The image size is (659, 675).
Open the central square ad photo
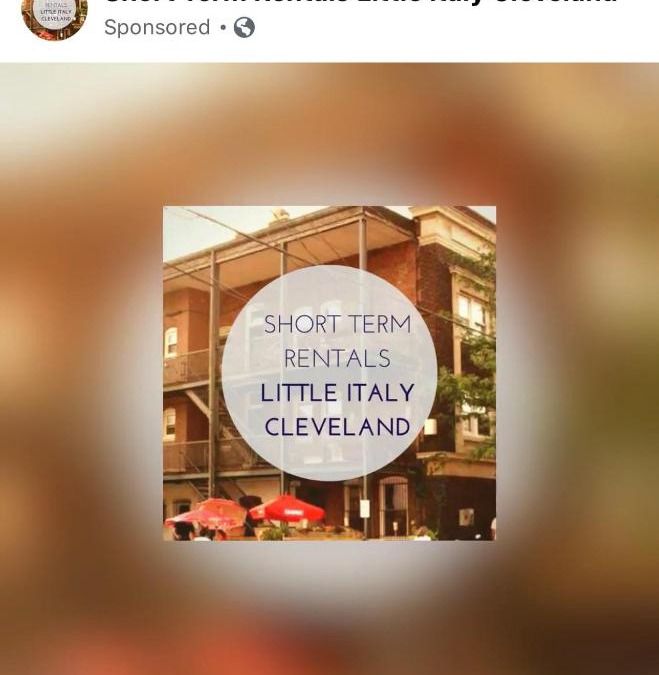pyautogui.click(x=329, y=373)
